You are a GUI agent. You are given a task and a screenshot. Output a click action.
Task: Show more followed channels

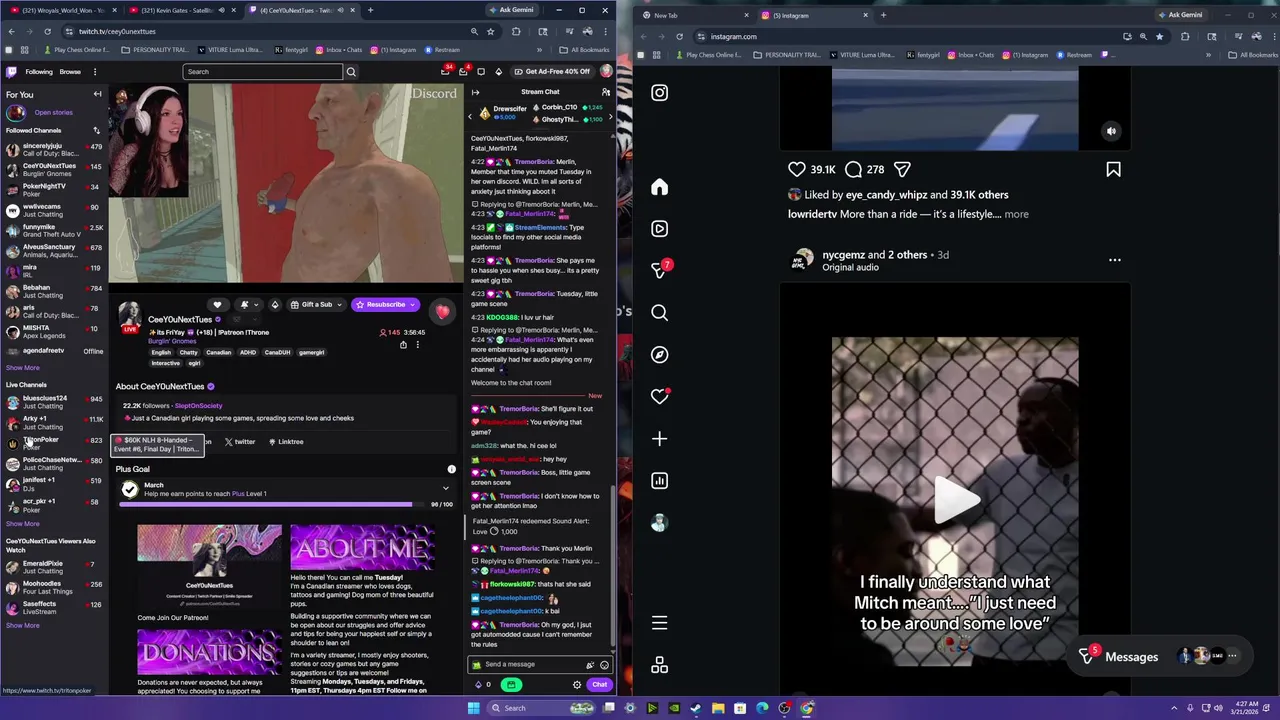coord(23,368)
